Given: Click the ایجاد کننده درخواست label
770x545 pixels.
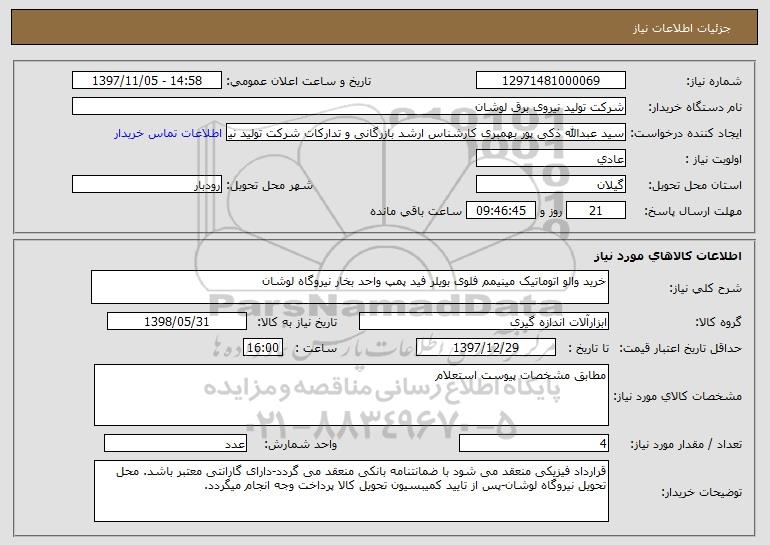Looking at the screenshot, I should click(687, 134).
